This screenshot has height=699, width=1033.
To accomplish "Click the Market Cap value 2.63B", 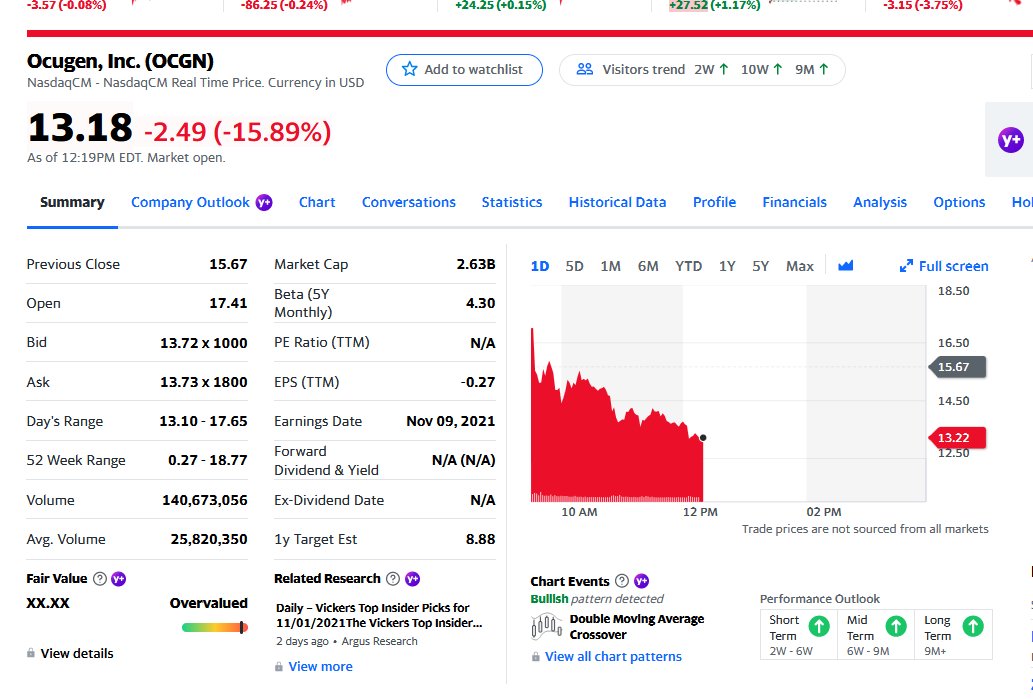I will point(476,264).
